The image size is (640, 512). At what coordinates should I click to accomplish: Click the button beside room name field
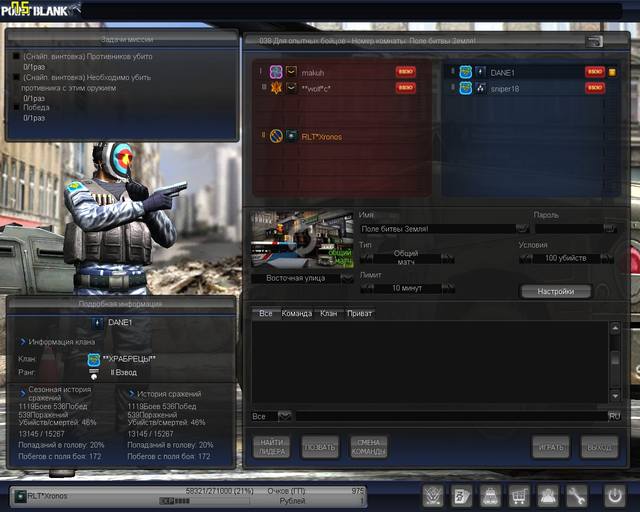point(522,229)
